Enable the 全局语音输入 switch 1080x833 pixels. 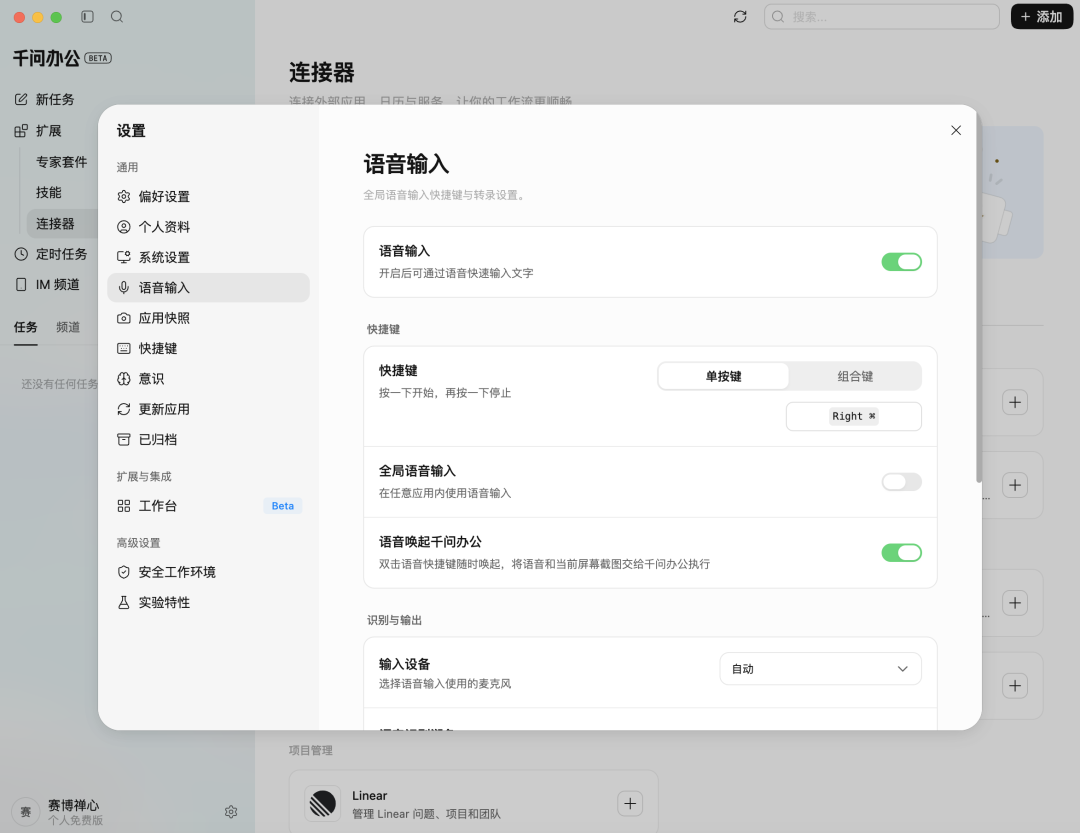[901, 482]
